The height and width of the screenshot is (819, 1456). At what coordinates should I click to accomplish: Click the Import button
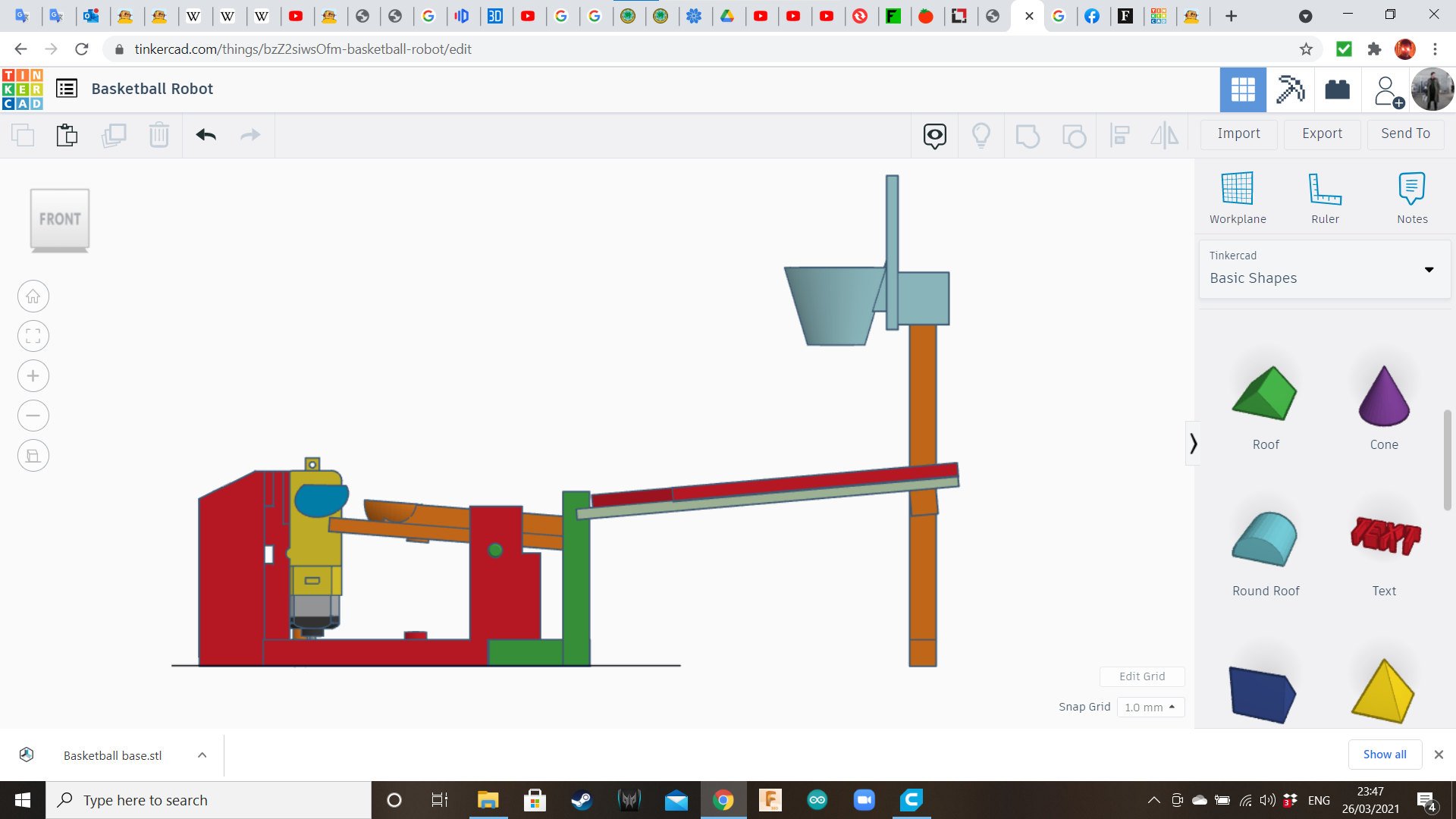coord(1238,133)
